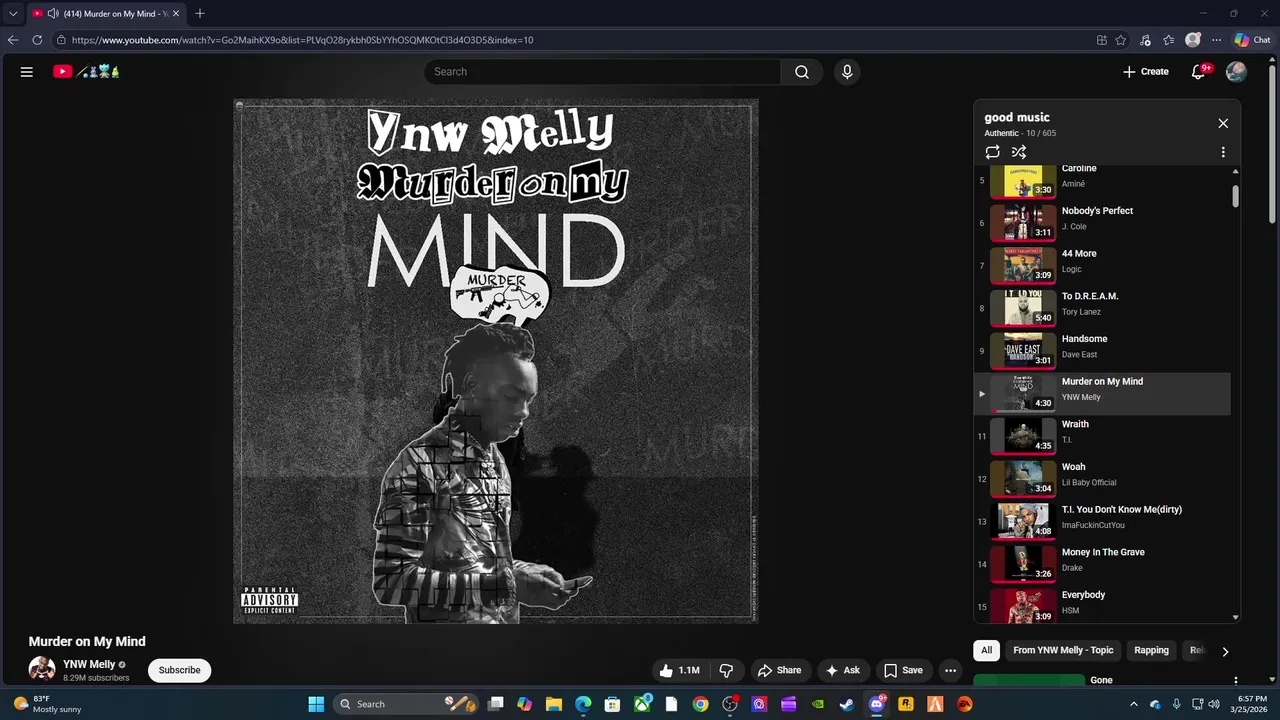The height and width of the screenshot is (720, 1280).
Task: Toggle playlist shuffle
Action: tap(1019, 152)
